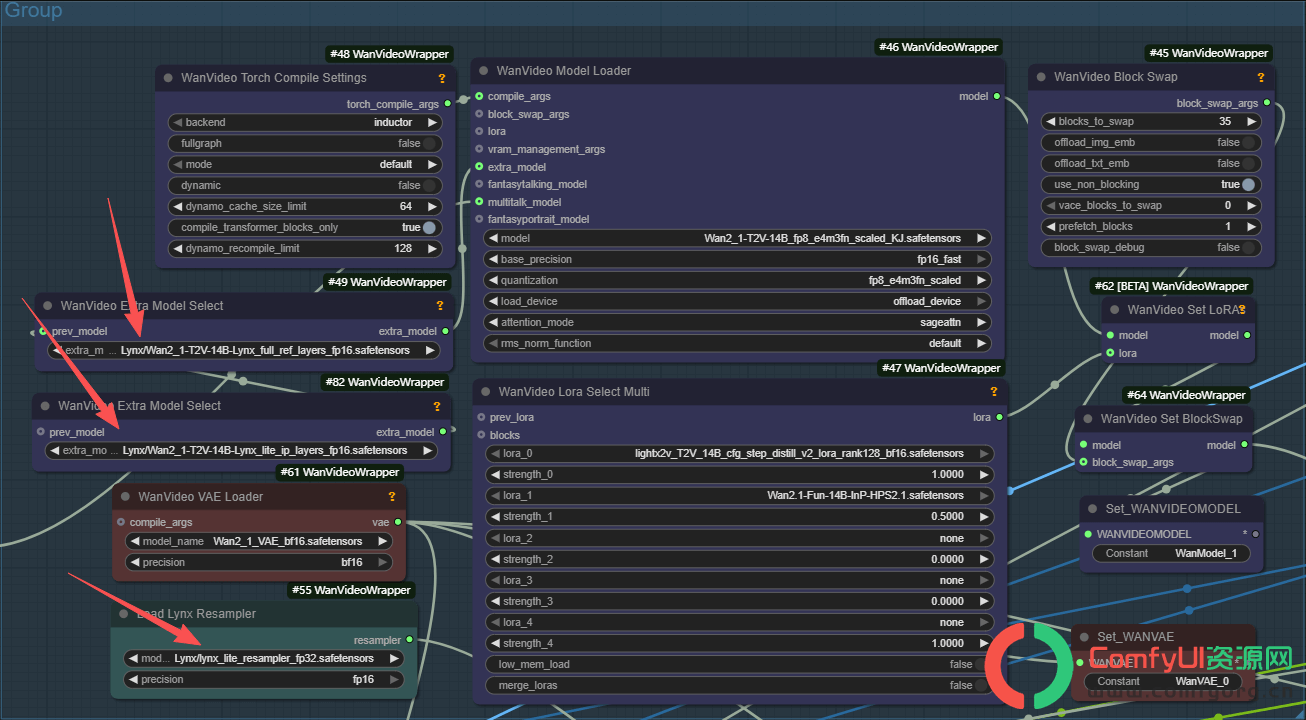Increase blocks_to_swap value with right arrow
The width and height of the screenshot is (1306, 720).
click(1251, 121)
